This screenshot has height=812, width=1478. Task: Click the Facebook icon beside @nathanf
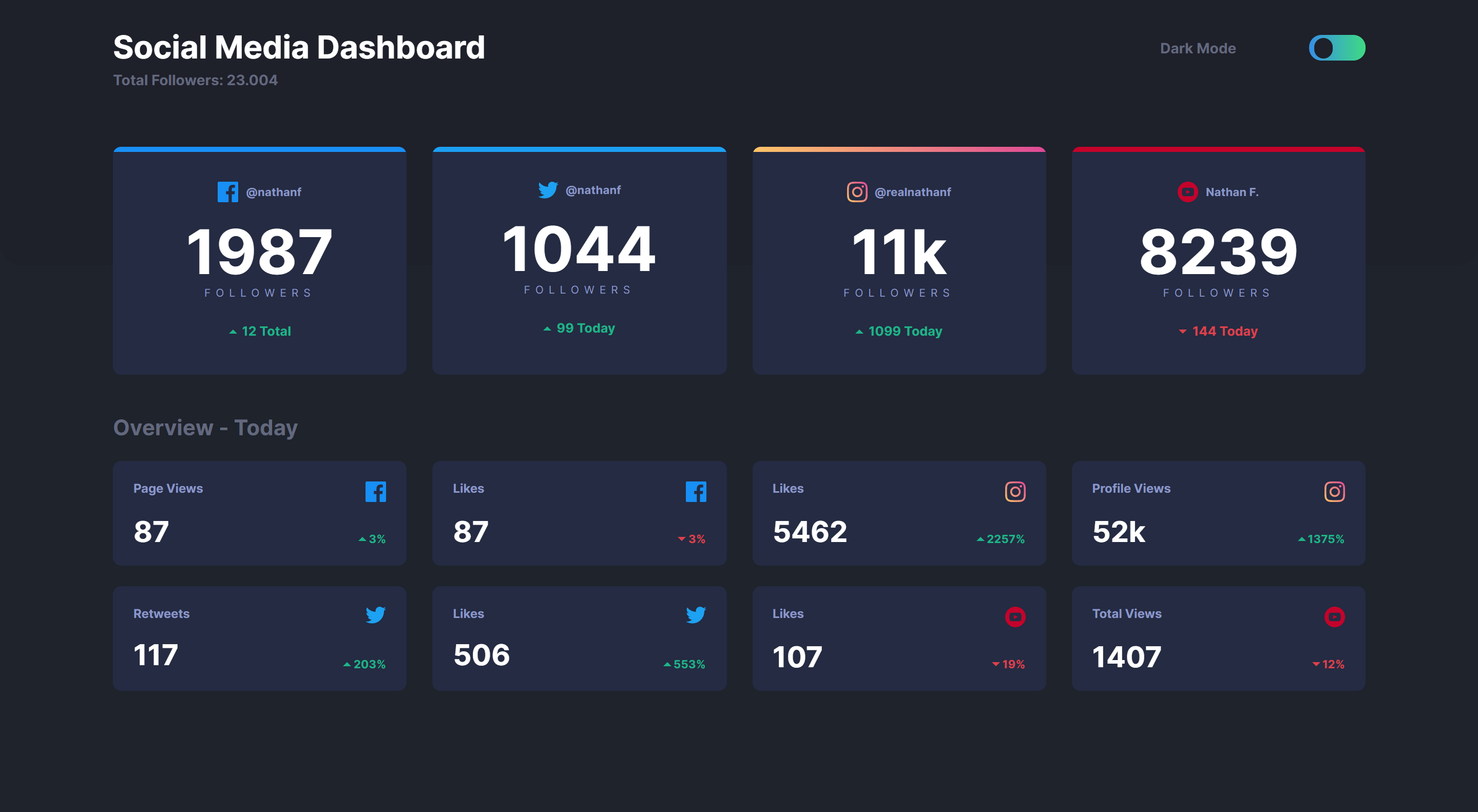coord(228,191)
